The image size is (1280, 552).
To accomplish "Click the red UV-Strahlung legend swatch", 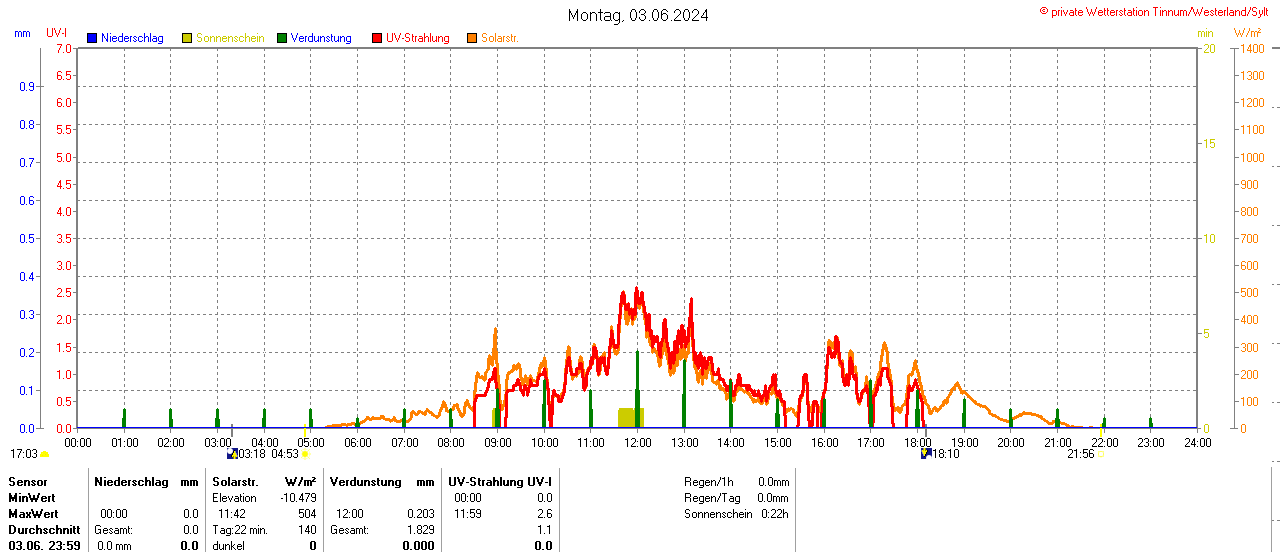I will [x=377, y=38].
